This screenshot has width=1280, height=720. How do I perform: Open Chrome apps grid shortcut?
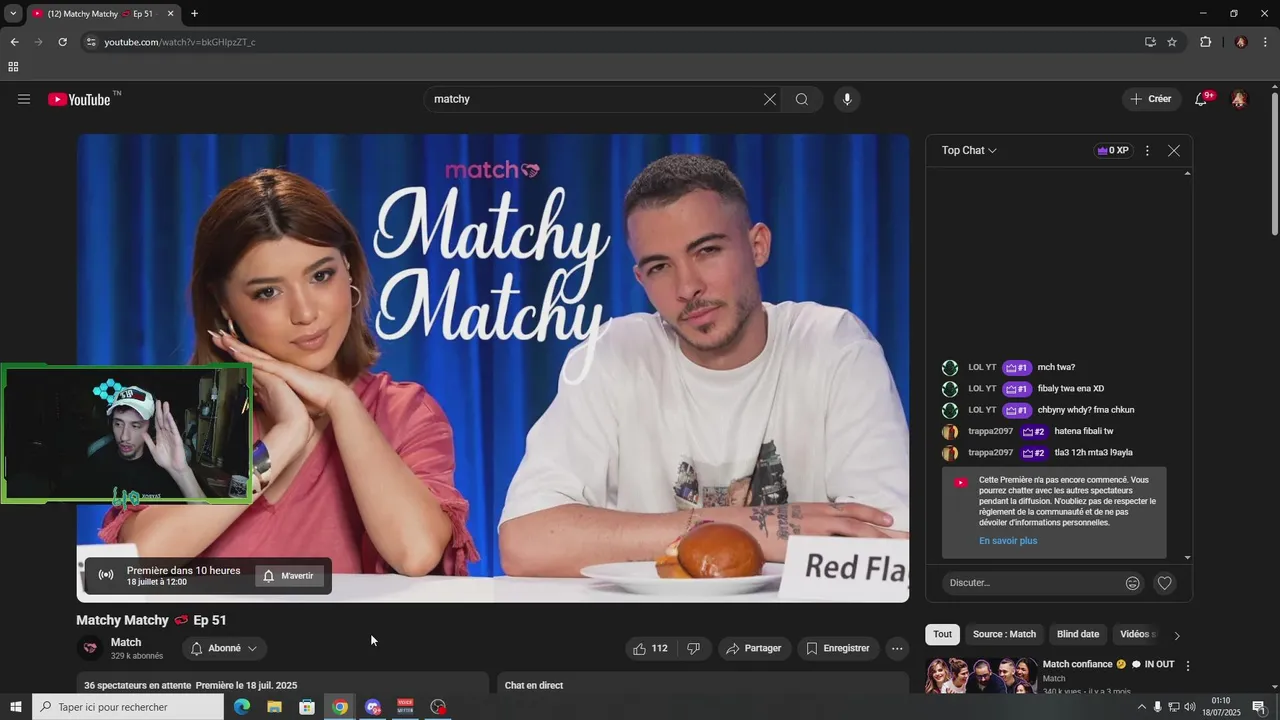(x=13, y=67)
